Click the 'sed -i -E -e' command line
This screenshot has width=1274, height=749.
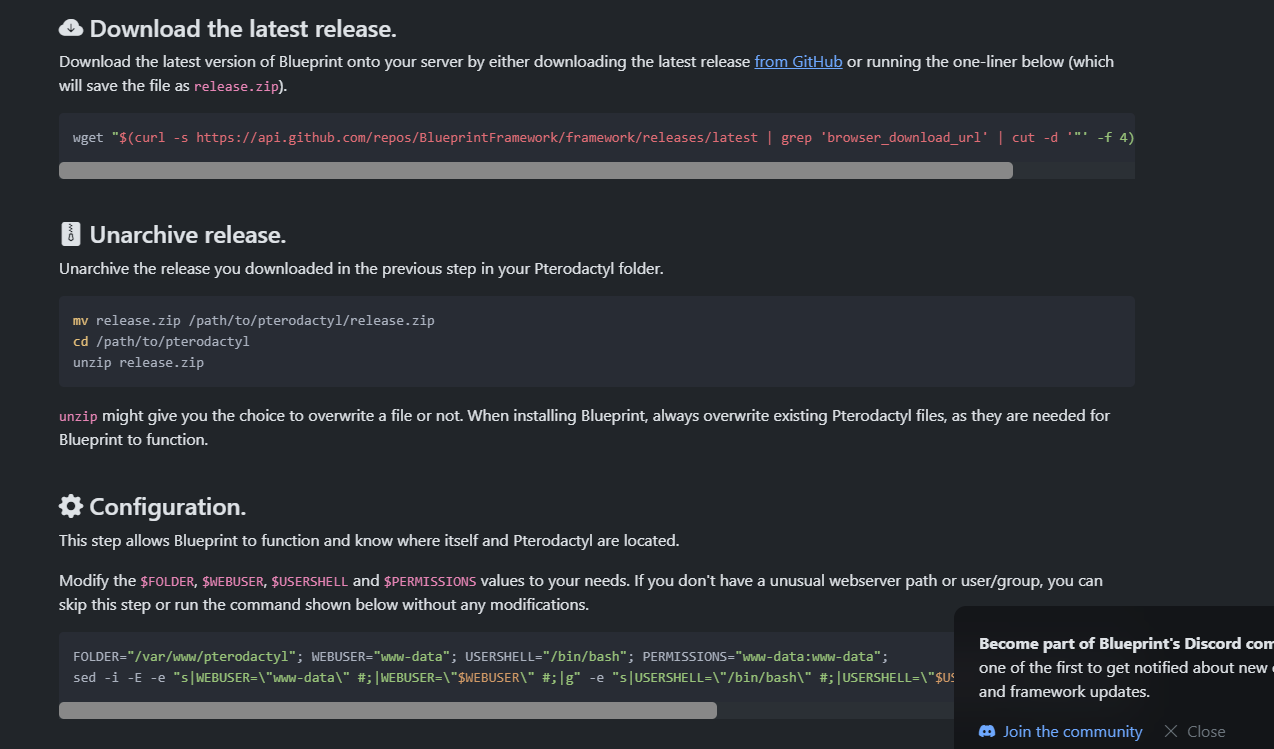tap(513, 678)
